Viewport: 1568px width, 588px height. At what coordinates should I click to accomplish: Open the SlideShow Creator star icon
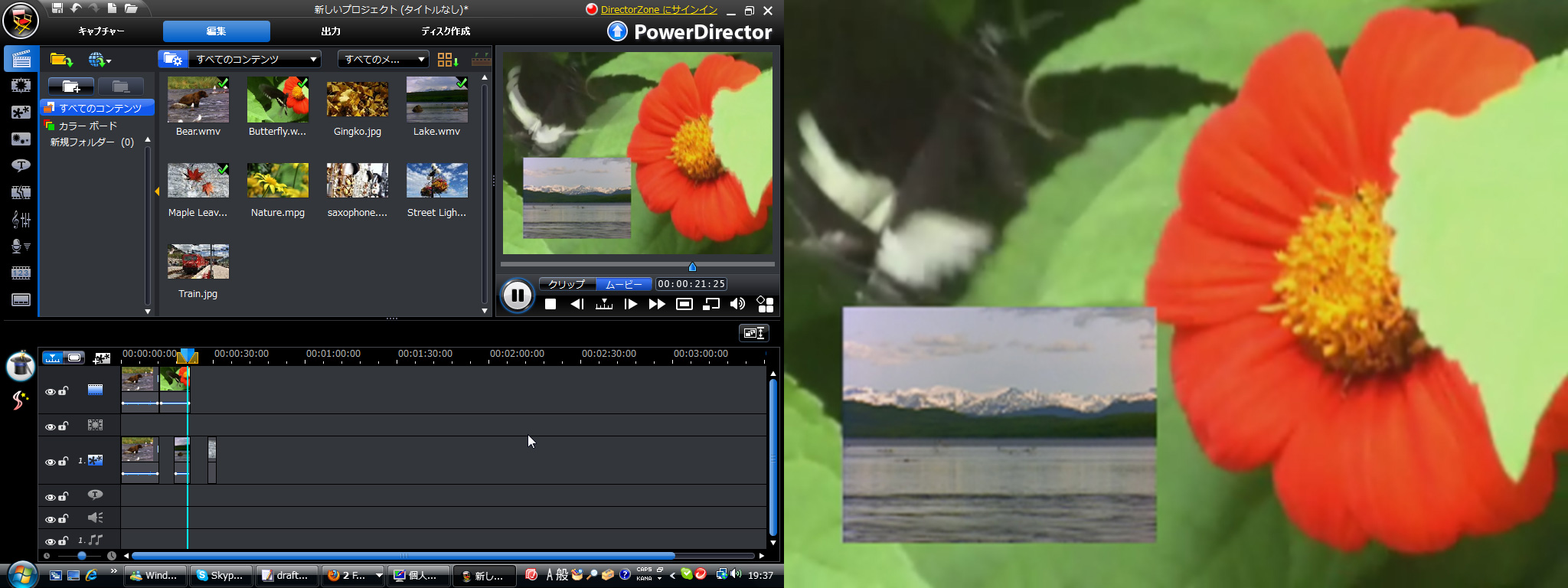click(x=21, y=400)
